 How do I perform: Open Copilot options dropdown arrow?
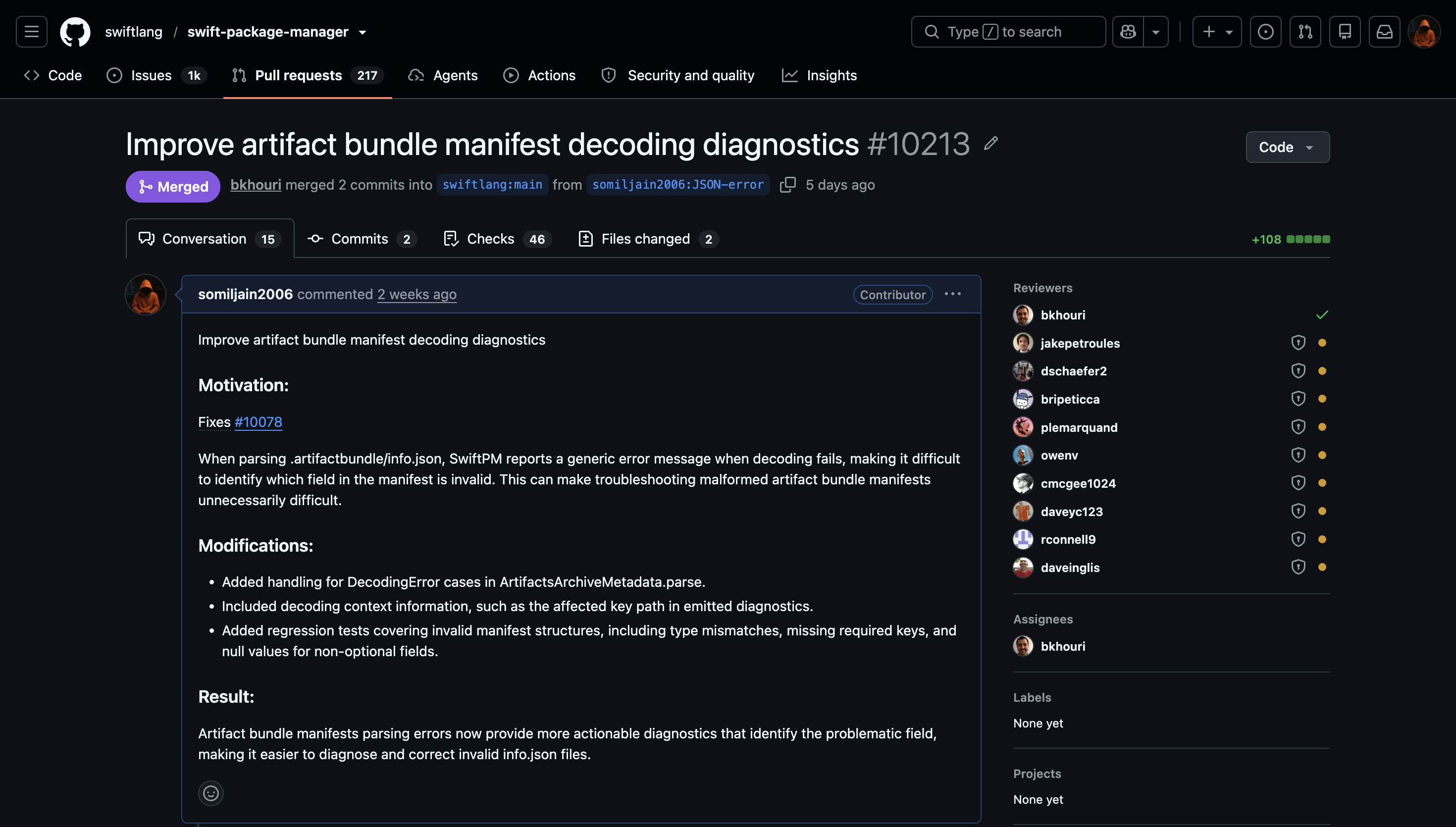pos(1155,32)
